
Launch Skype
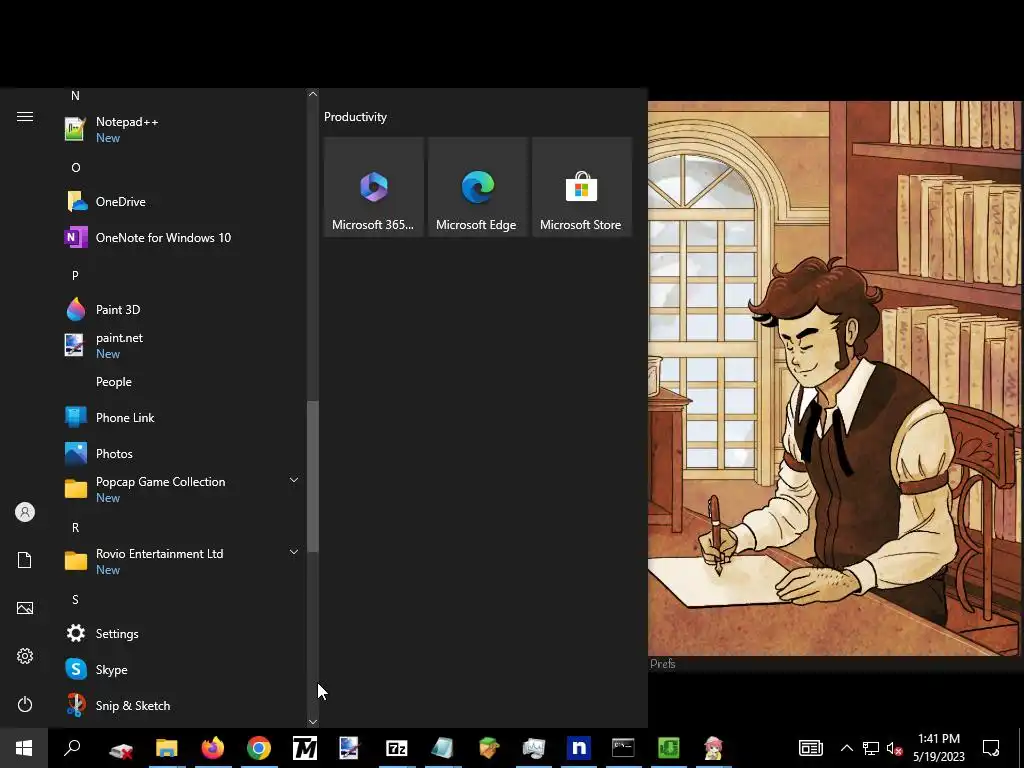(183, 669)
